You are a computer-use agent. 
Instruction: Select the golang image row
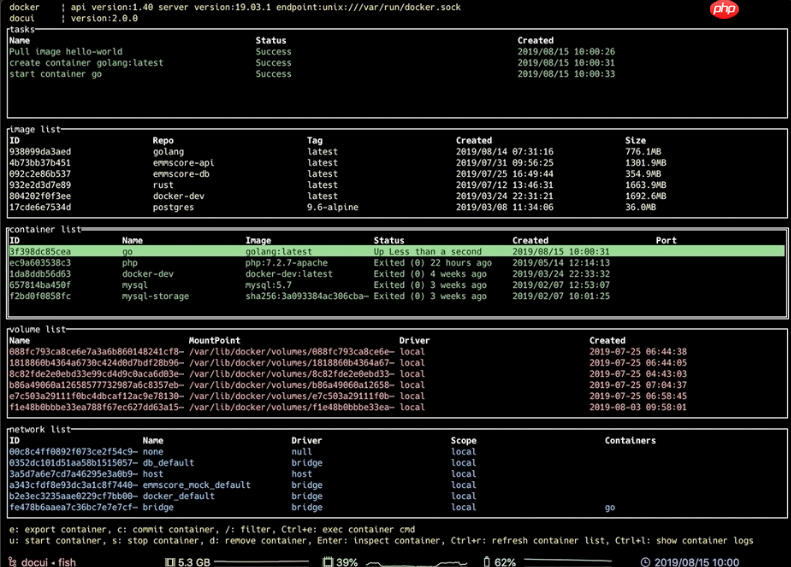397,151
